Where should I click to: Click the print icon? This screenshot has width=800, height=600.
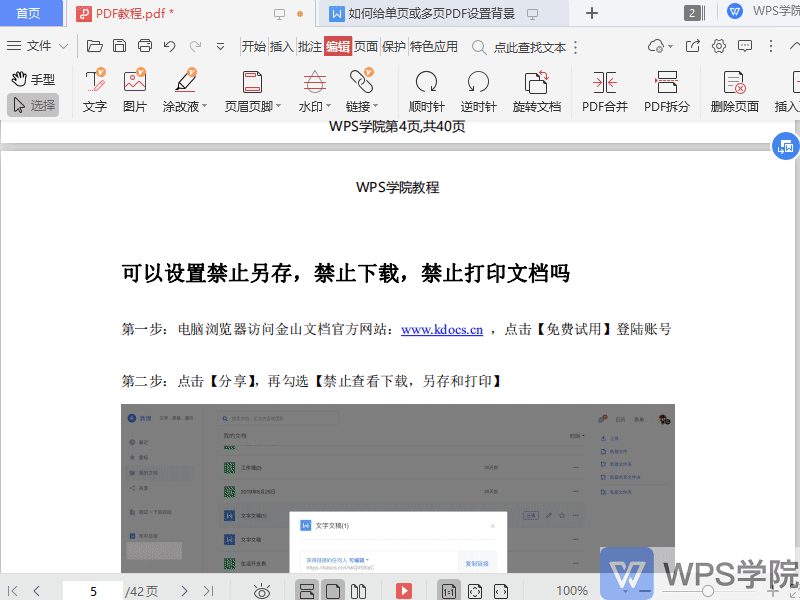tap(145, 46)
